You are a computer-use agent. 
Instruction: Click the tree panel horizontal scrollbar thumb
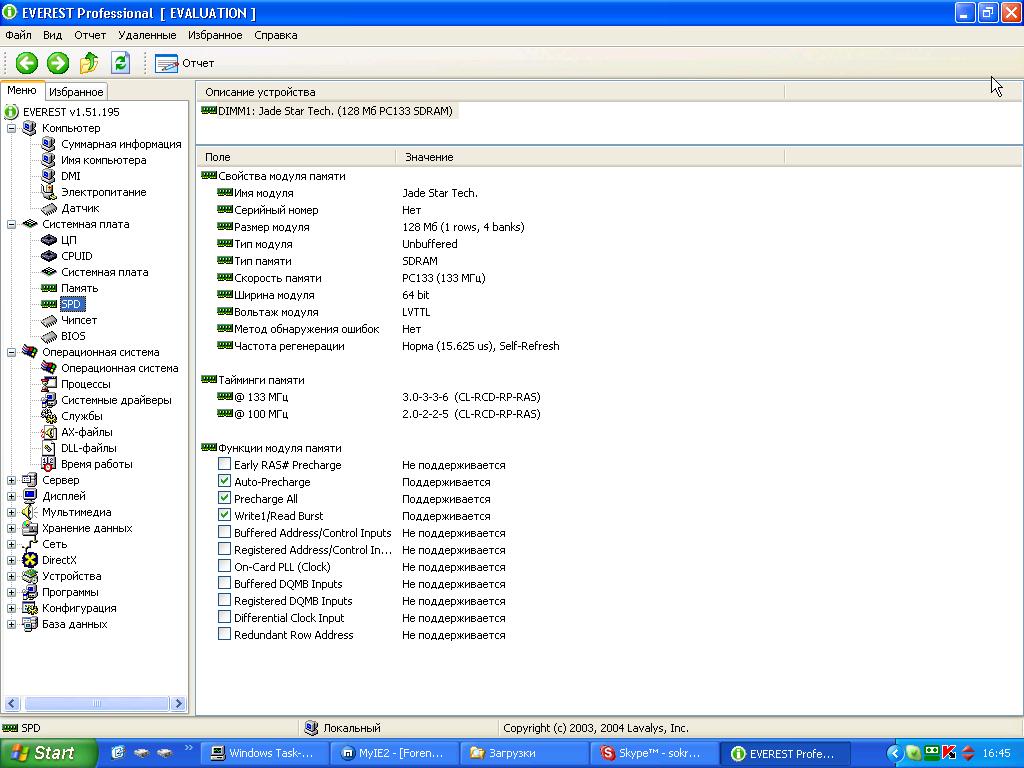pos(96,703)
